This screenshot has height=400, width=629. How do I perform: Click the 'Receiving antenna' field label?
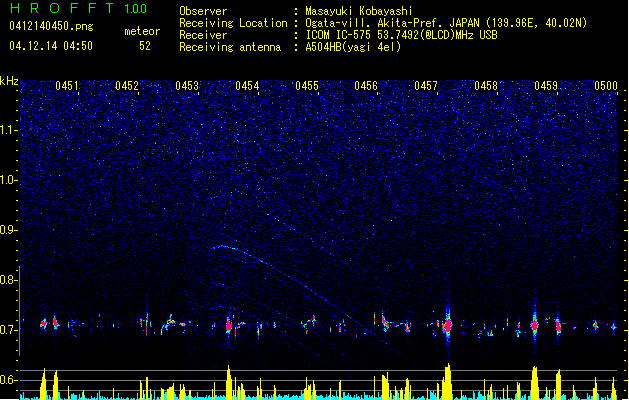(x=230, y=47)
